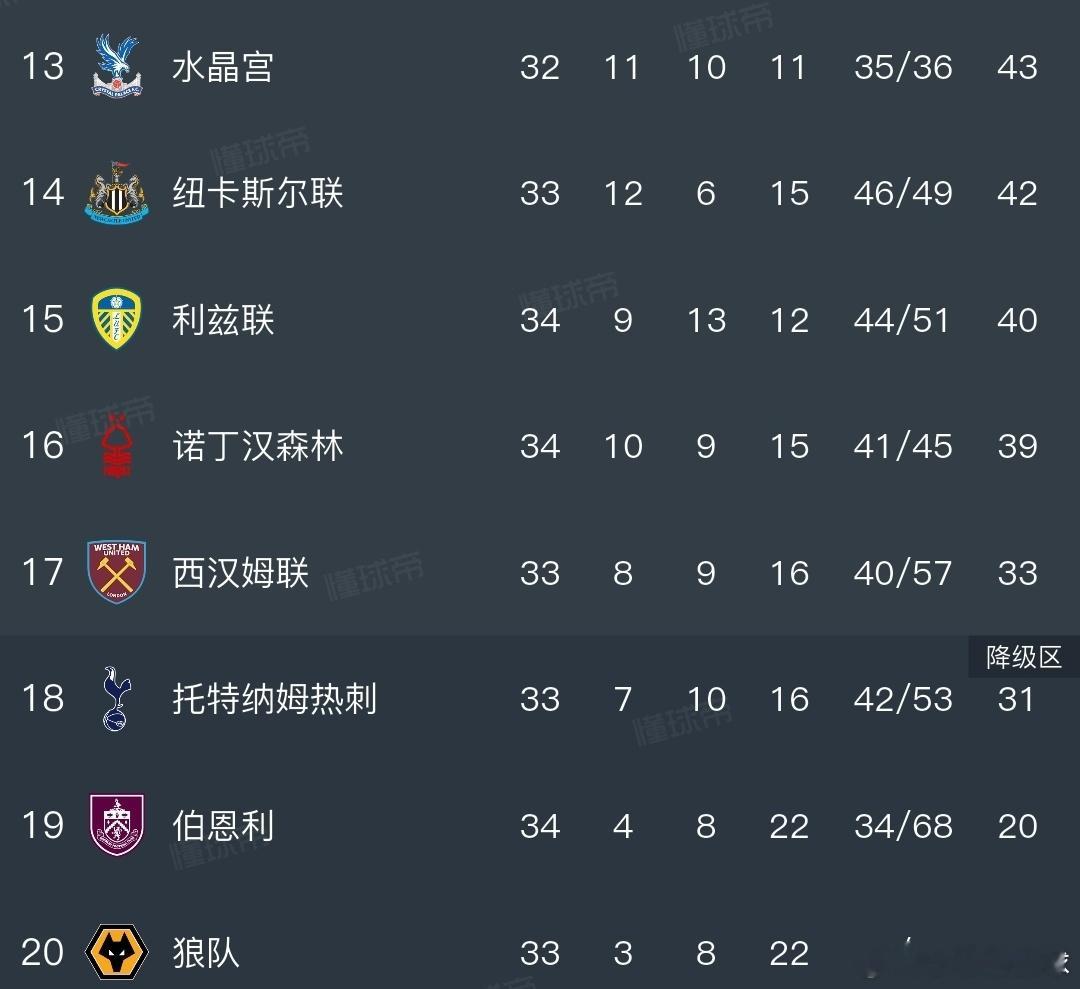1080x989 pixels.
Task: Click matches played 34 beside 伯恩利
Action: point(540,826)
